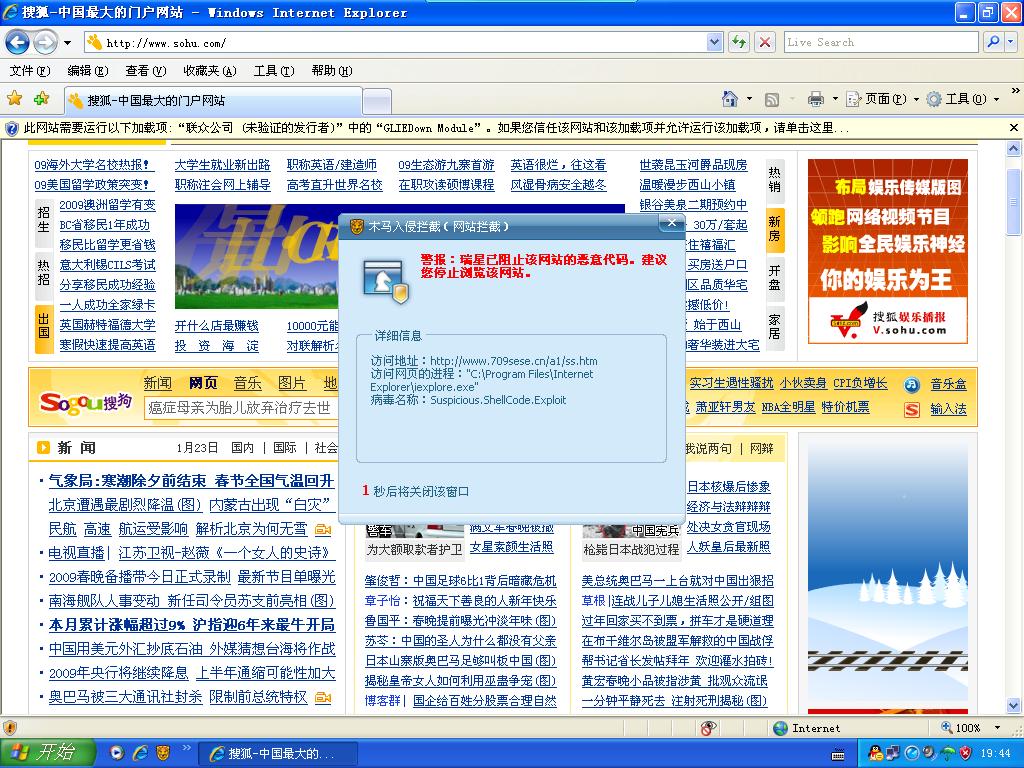Image resolution: width=1024 pixels, height=768 pixels.
Task: Open search provider options dropdown arrow
Action: (x=1011, y=42)
